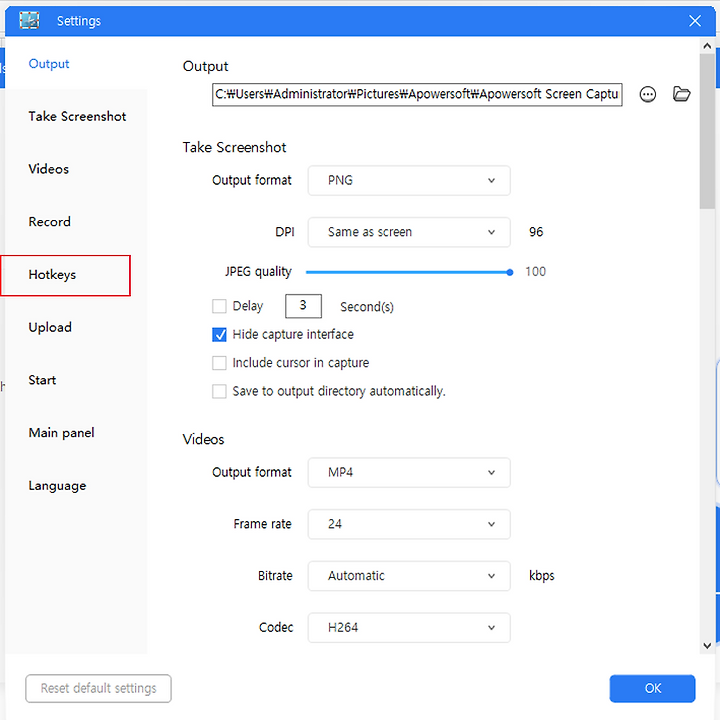Switch to the Videos sidebar section
Image resolution: width=720 pixels, height=720 pixels.
[49, 169]
